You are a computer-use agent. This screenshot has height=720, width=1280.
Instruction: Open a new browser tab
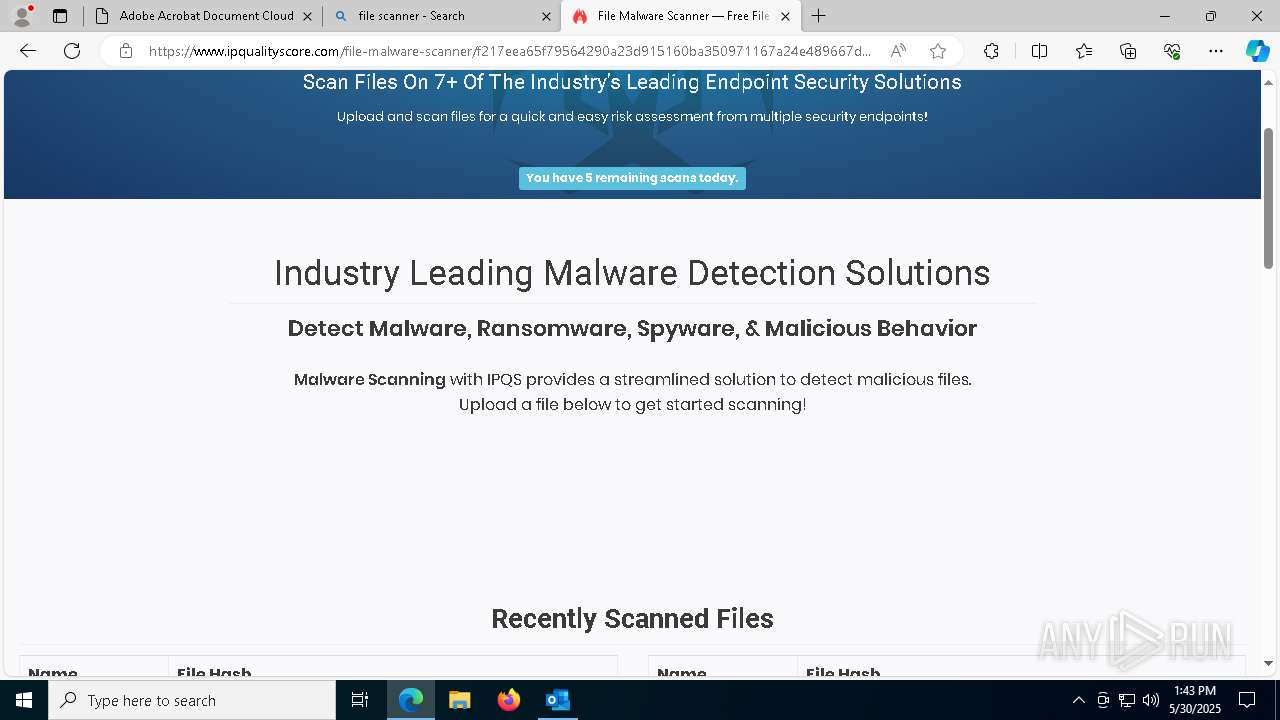[819, 16]
